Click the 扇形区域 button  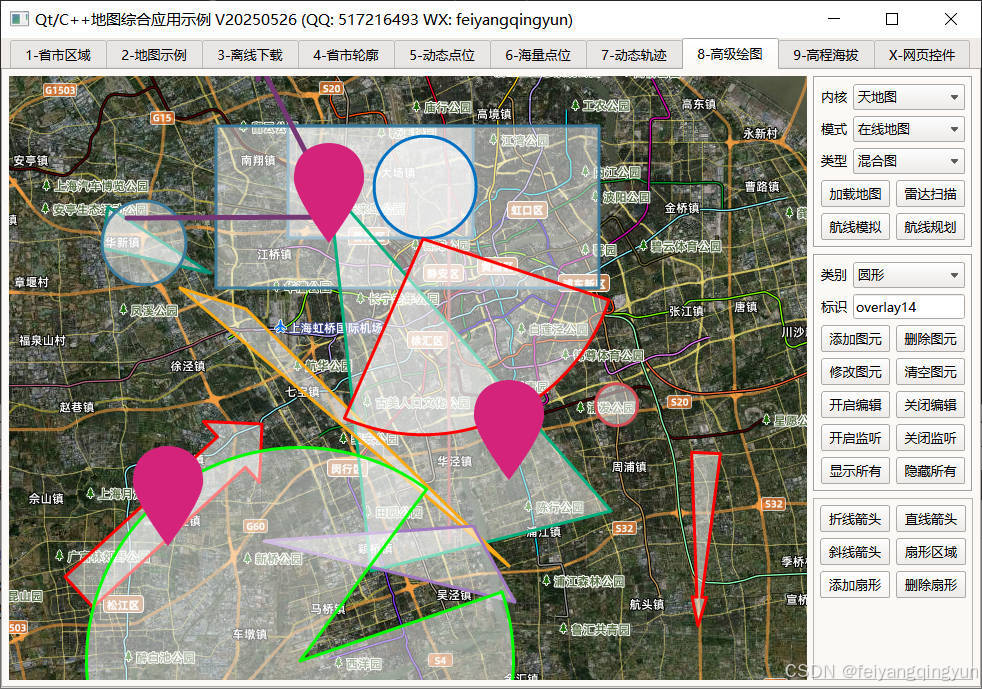[930, 552]
